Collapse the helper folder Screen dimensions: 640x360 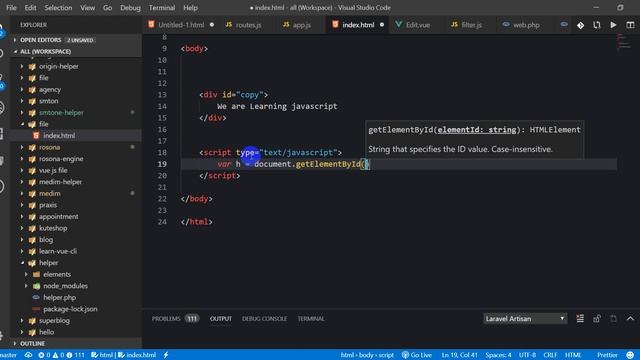click(x=48, y=263)
